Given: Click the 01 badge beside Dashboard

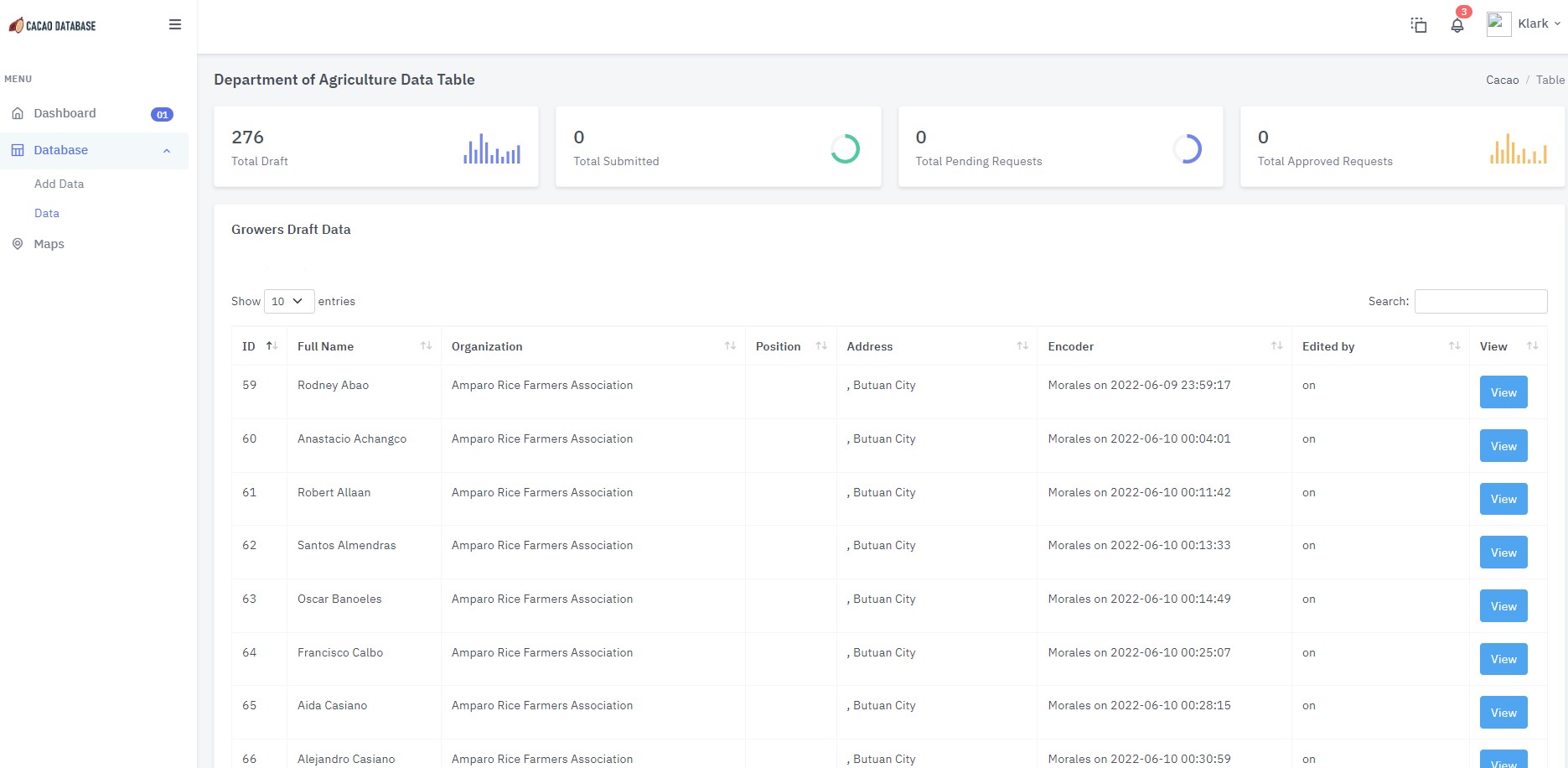Looking at the screenshot, I should click(x=162, y=114).
